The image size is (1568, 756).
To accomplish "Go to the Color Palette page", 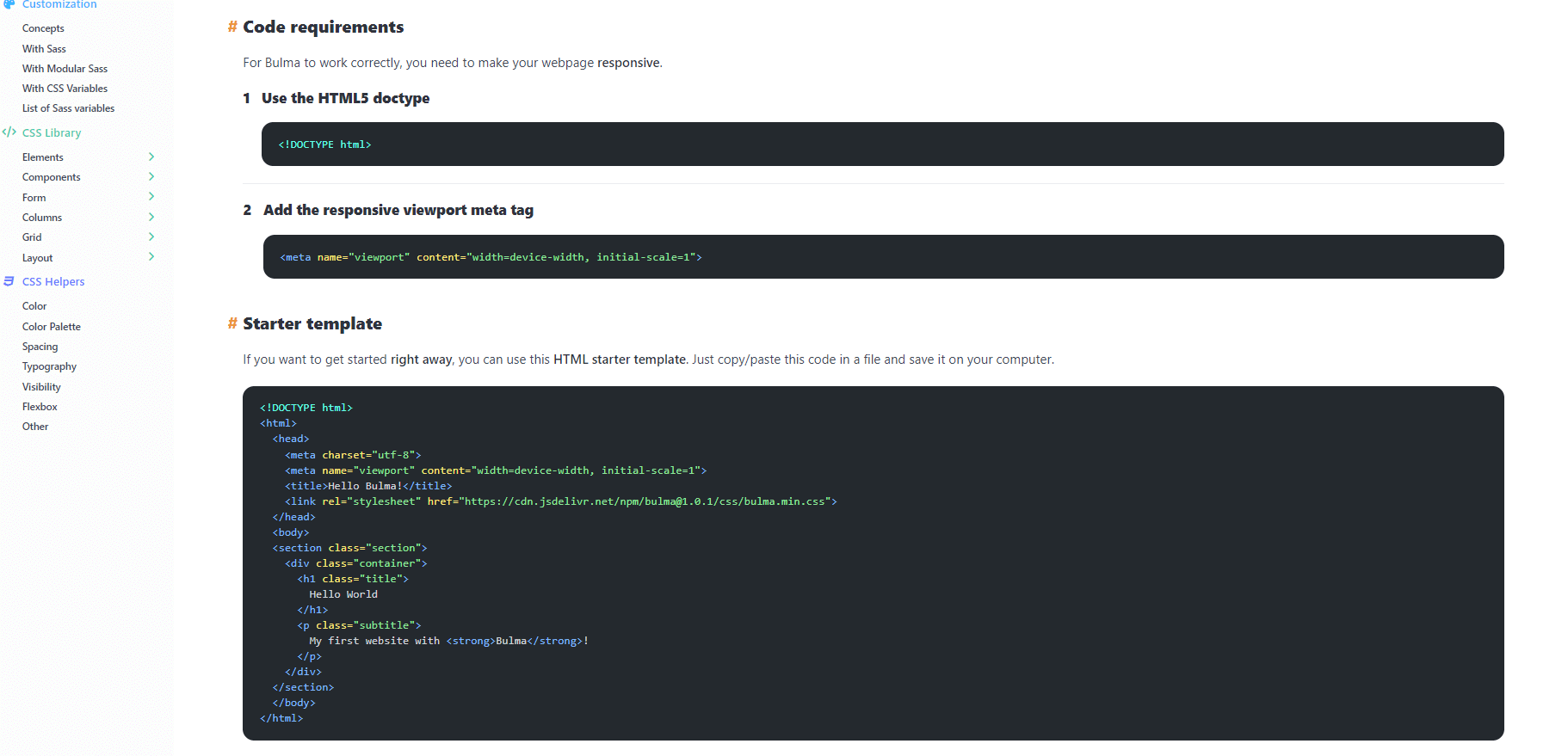I will 52,327.
